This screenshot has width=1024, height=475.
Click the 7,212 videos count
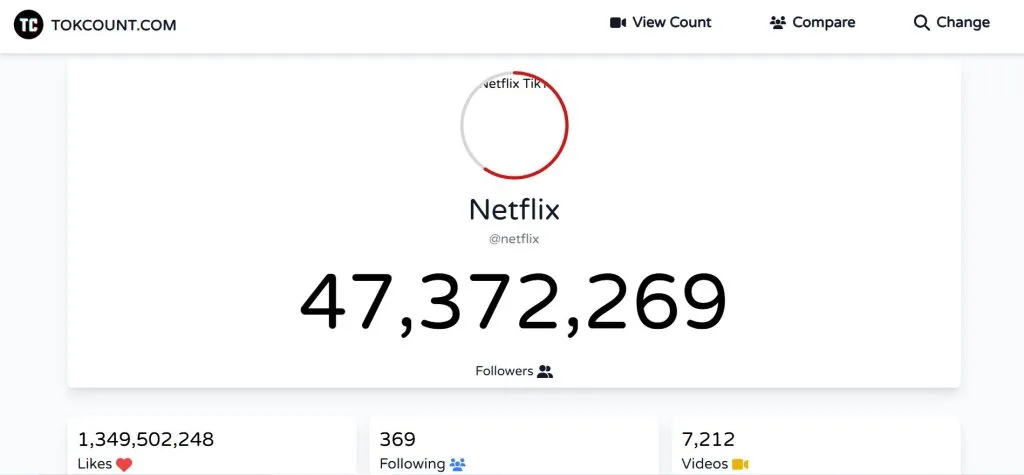(x=708, y=439)
